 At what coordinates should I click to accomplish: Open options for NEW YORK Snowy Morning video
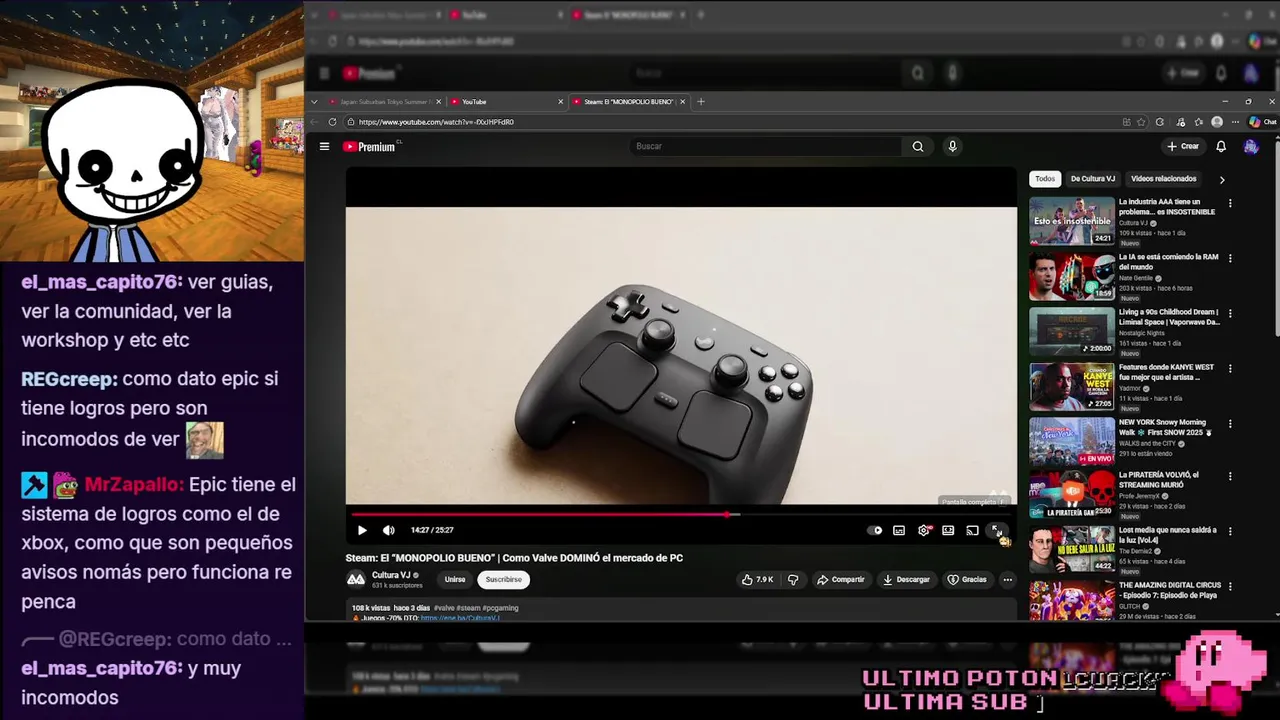(x=1230, y=424)
